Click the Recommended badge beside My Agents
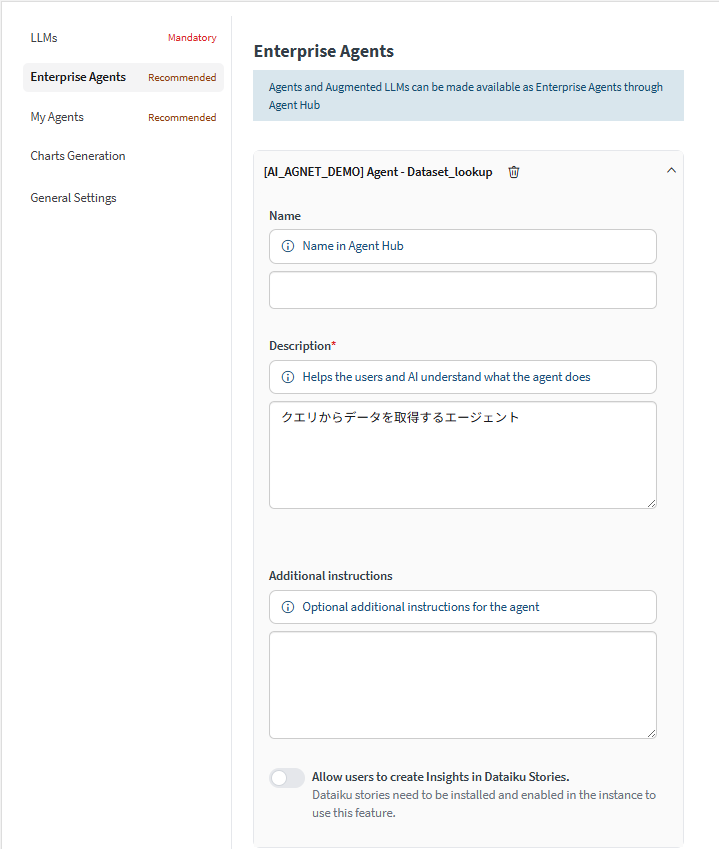The image size is (719, 849). [x=182, y=118]
